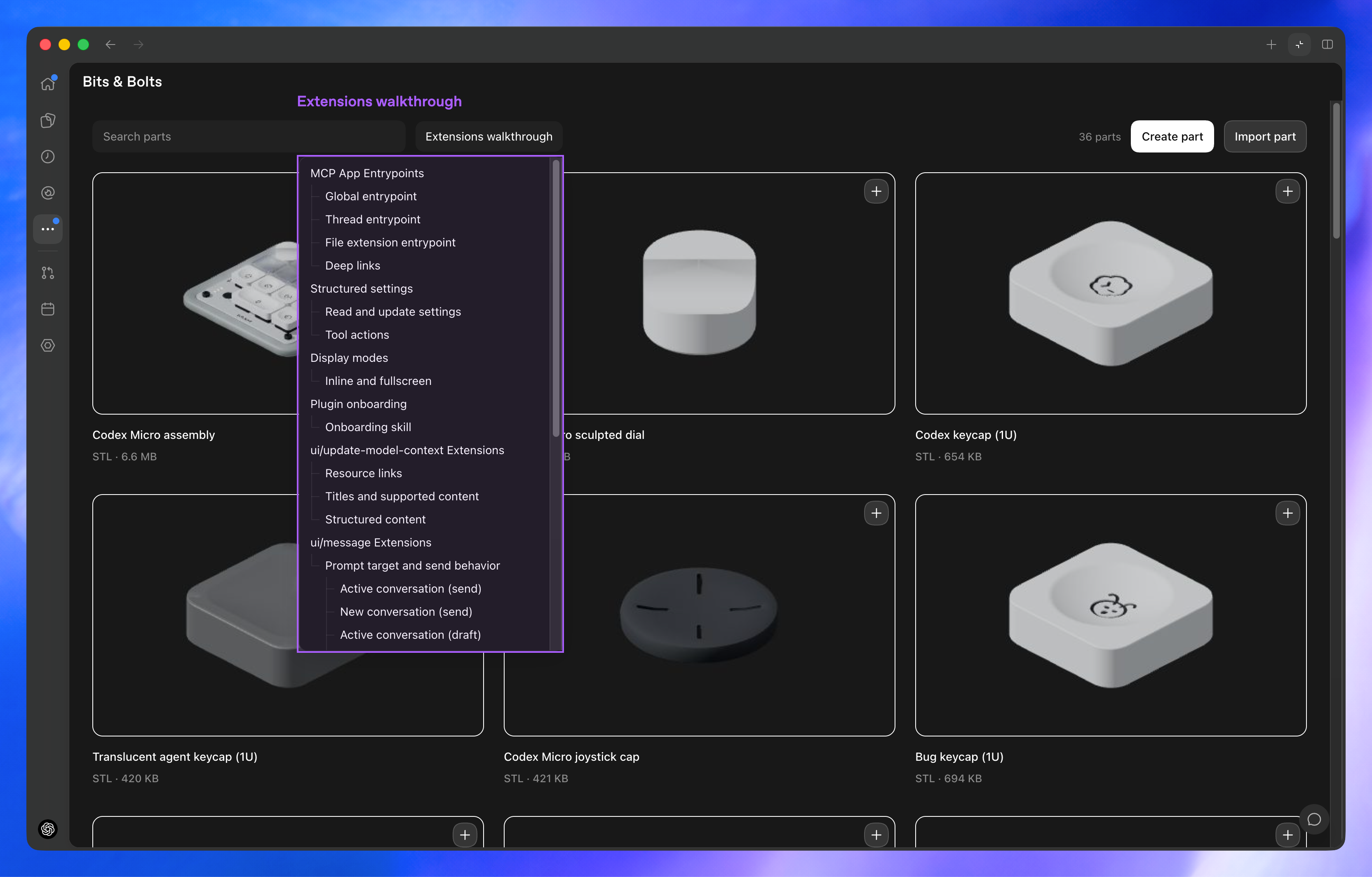The width and height of the screenshot is (1372, 877).
Task: Click the collapse arrows icon in title bar
Action: tap(1299, 45)
